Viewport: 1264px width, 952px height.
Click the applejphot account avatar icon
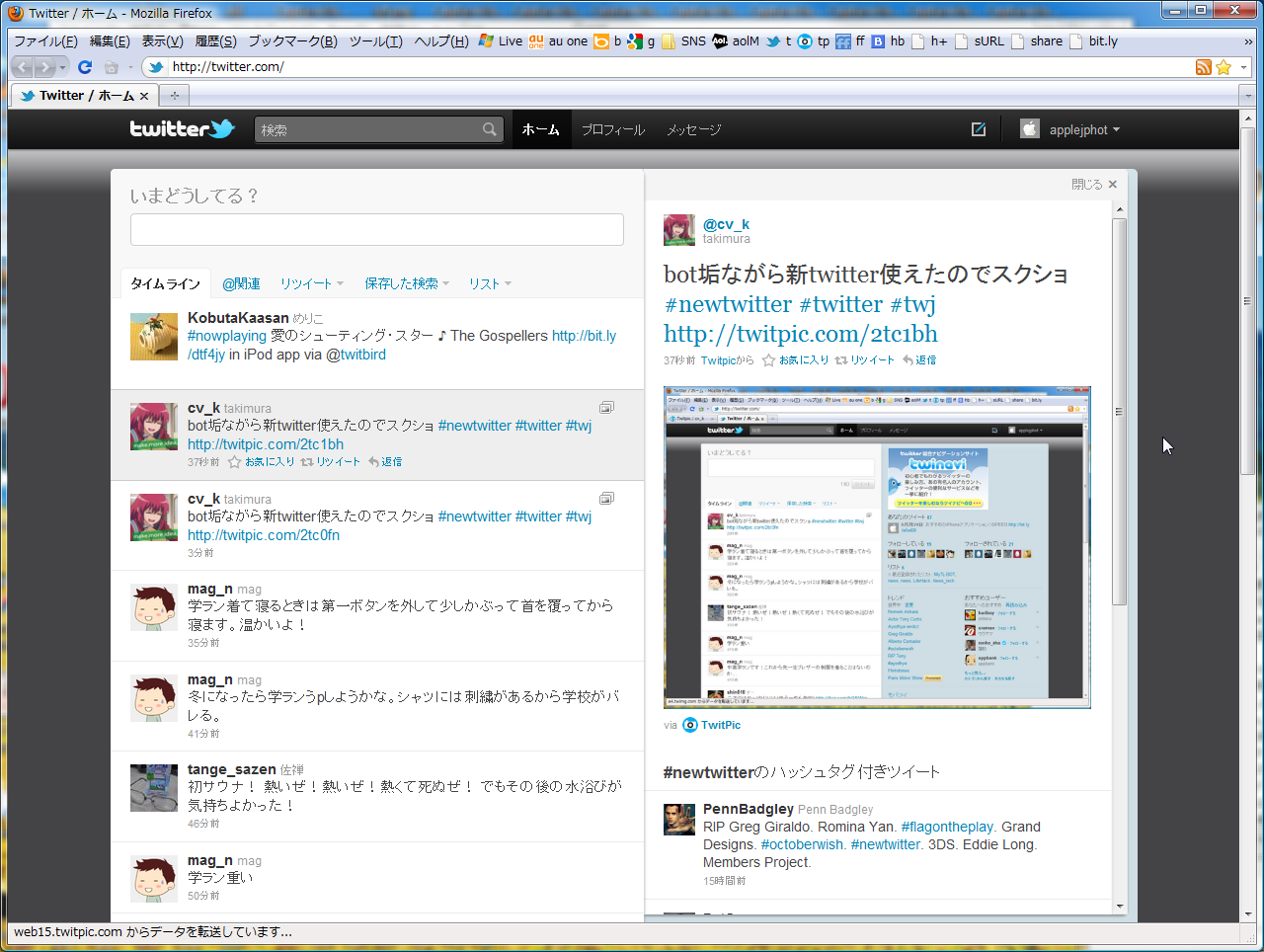pos(1030,129)
